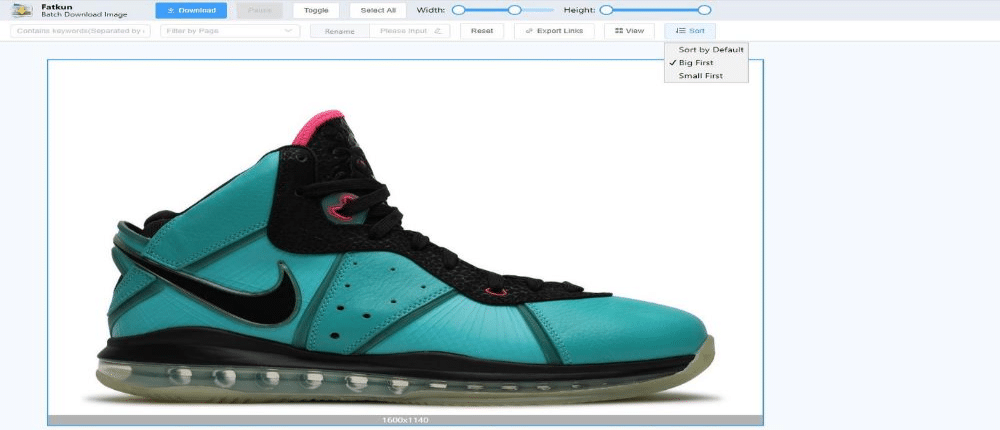Click the Height slider's left handle

click(x=607, y=10)
